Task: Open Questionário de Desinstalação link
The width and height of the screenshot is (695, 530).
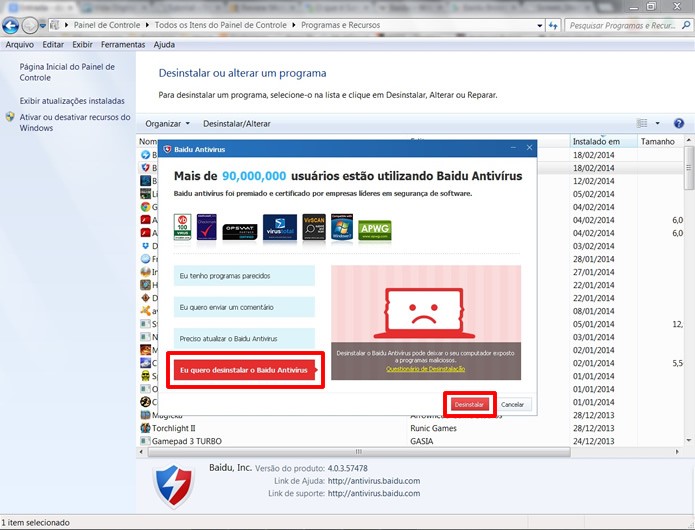Action: point(426,369)
